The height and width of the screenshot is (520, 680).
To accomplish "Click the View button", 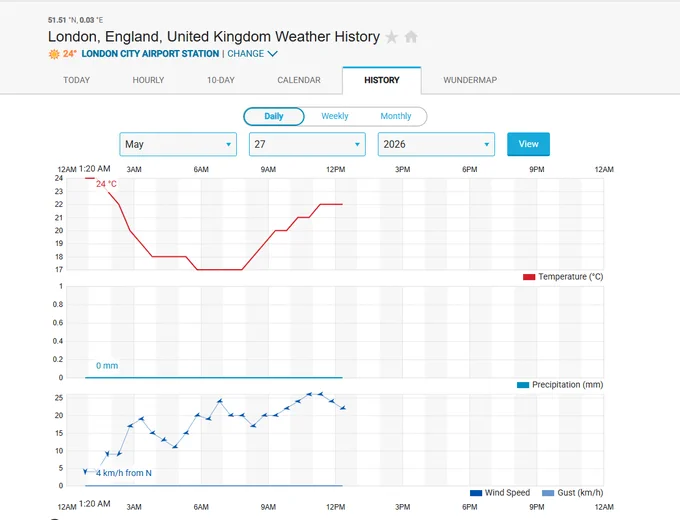I will click(x=528, y=144).
